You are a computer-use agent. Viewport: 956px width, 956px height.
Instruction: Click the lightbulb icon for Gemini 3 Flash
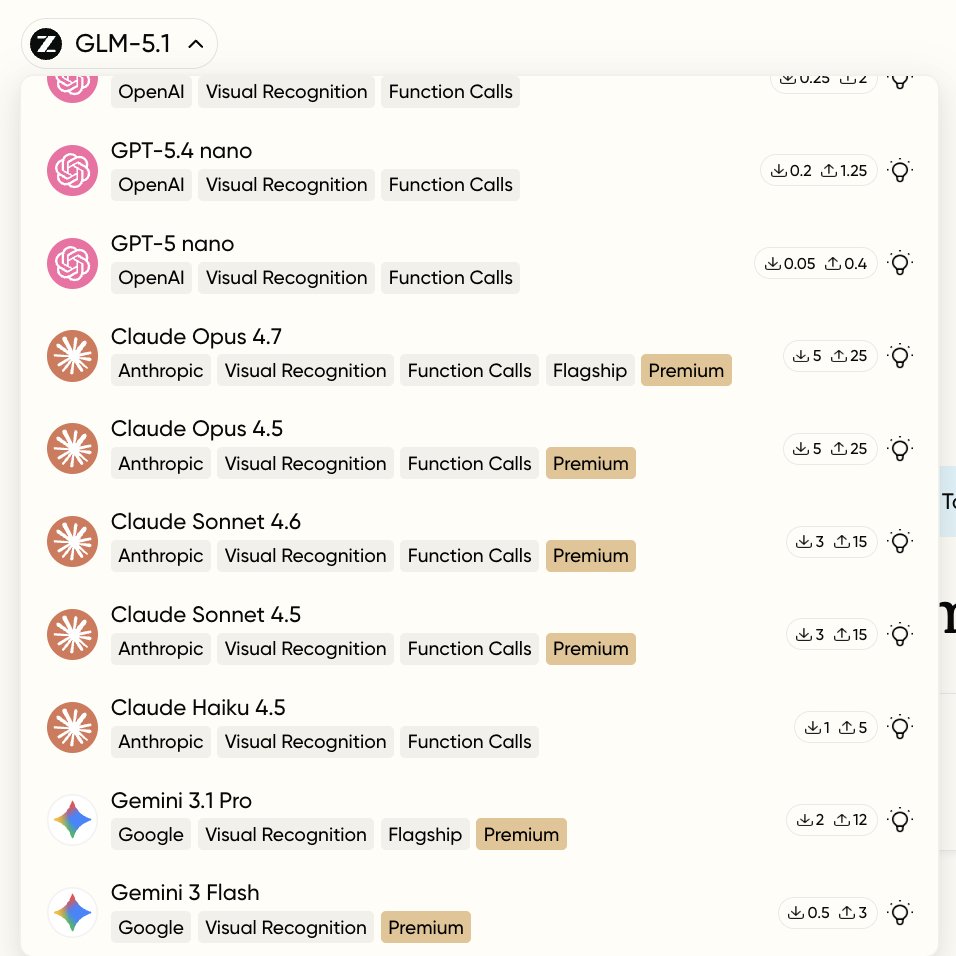click(x=900, y=913)
